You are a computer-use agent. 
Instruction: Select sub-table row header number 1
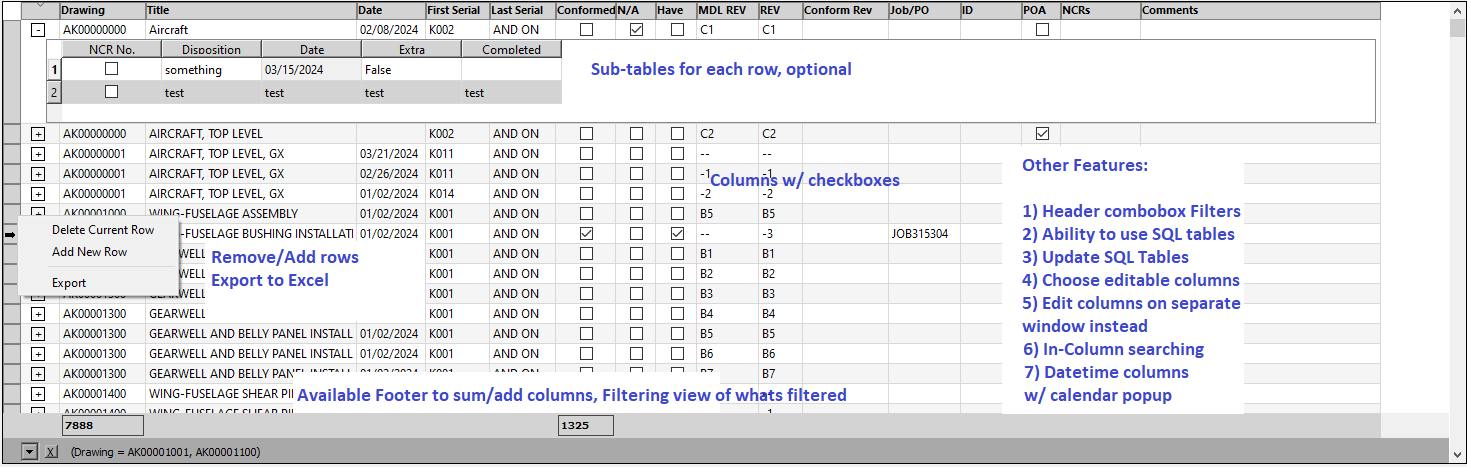tap(55, 70)
